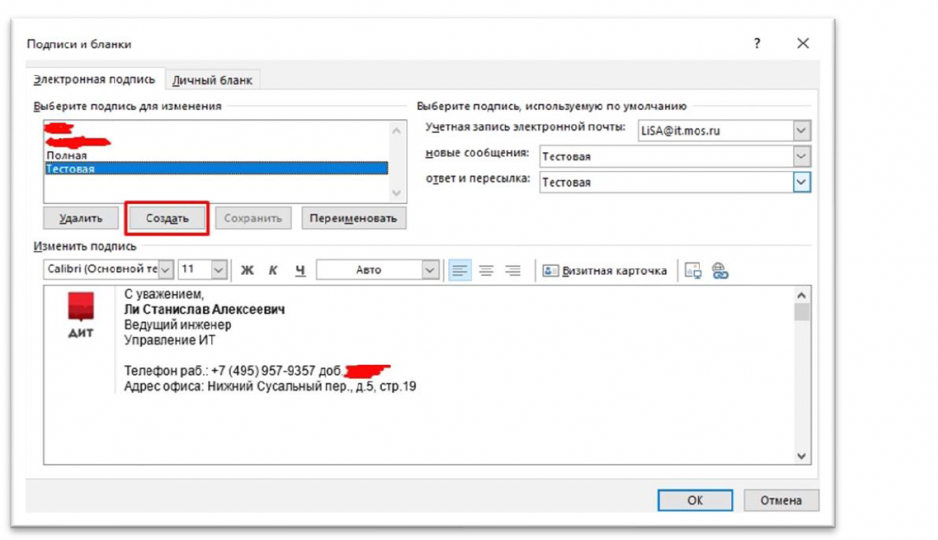Insert a business card via Визитная карточка
This screenshot has height=540, width=938.
coord(605,270)
